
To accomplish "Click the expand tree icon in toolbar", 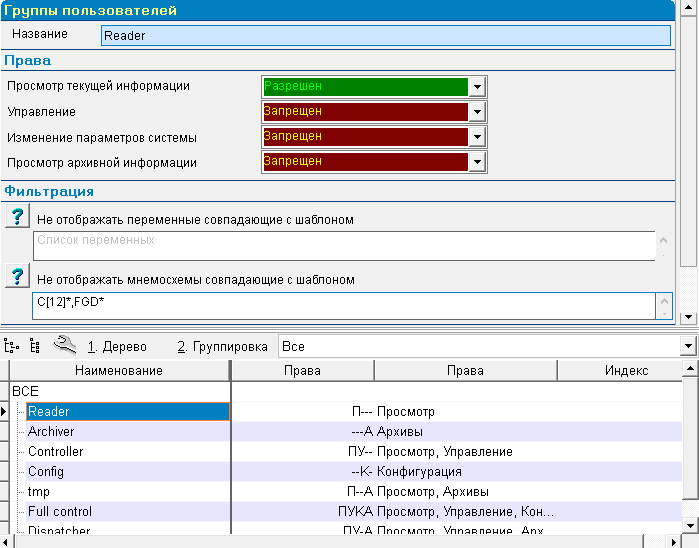I will [x=12, y=346].
